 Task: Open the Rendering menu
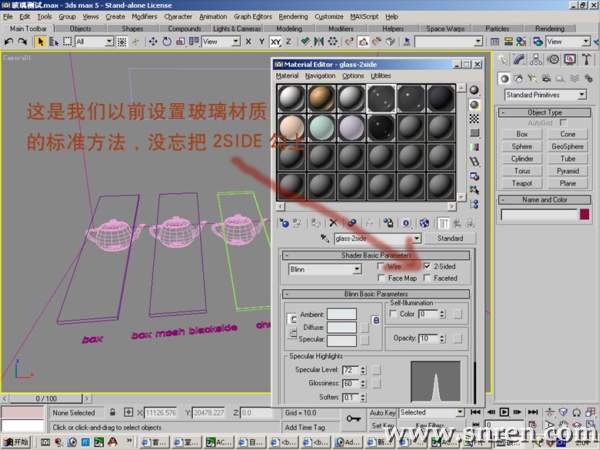coord(293,16)
